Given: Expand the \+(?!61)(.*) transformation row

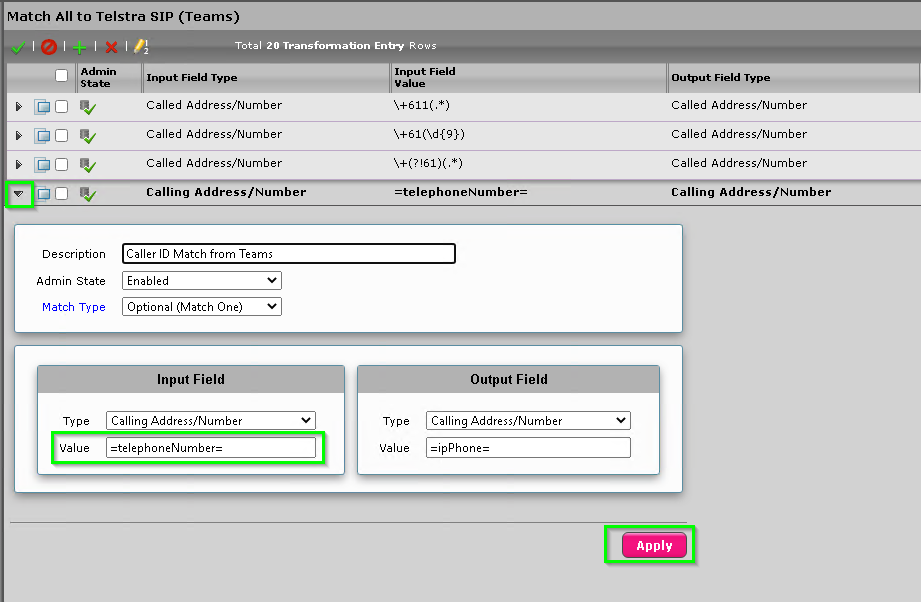Looking at the screenshot, I should click(x=19, y=164).
